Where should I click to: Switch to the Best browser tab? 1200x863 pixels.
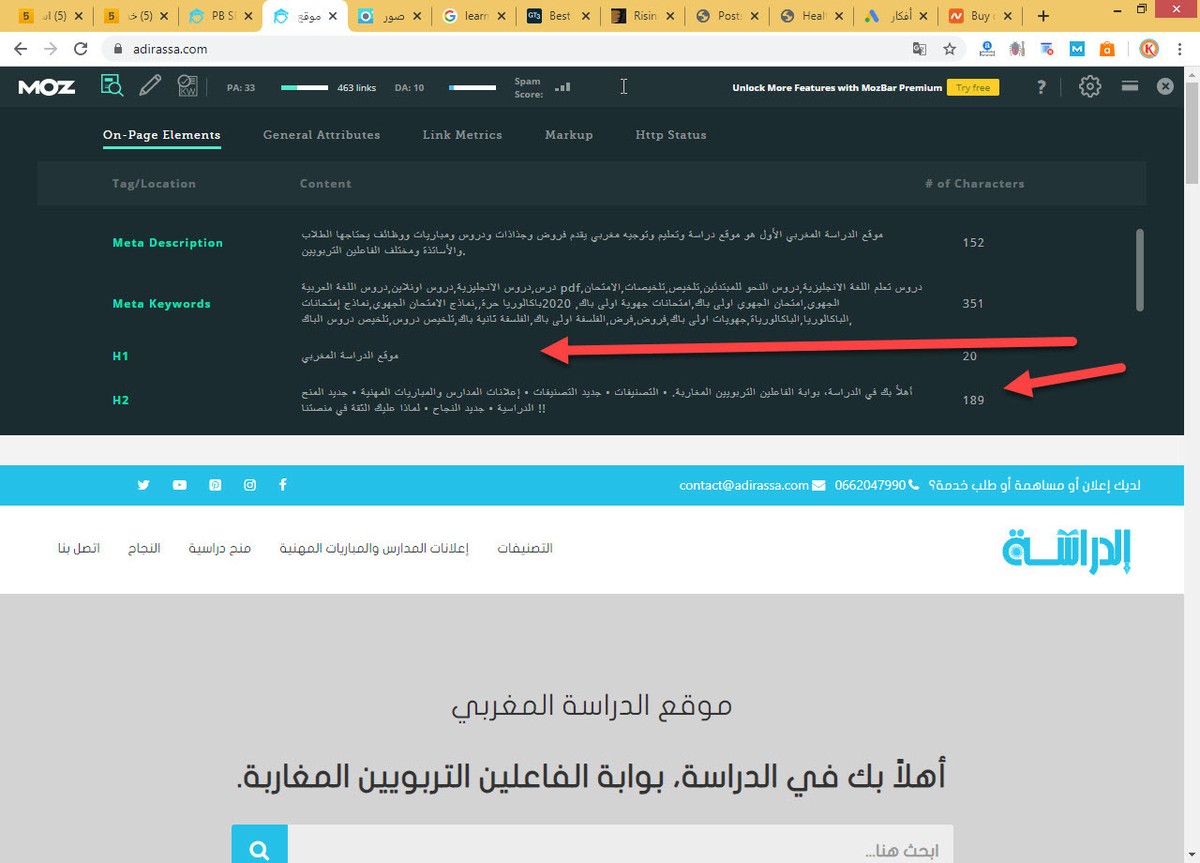coord(556,16)
